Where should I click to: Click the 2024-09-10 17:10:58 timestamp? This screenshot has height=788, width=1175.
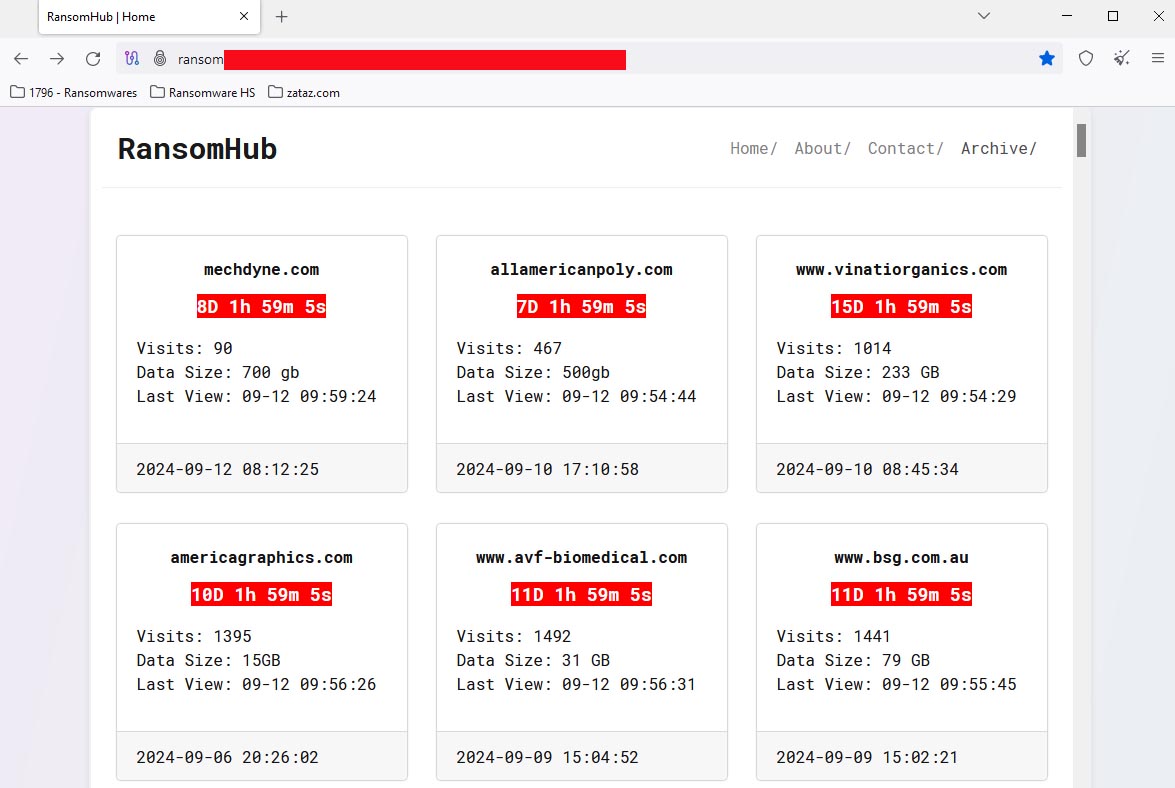(x=548, y=469)
